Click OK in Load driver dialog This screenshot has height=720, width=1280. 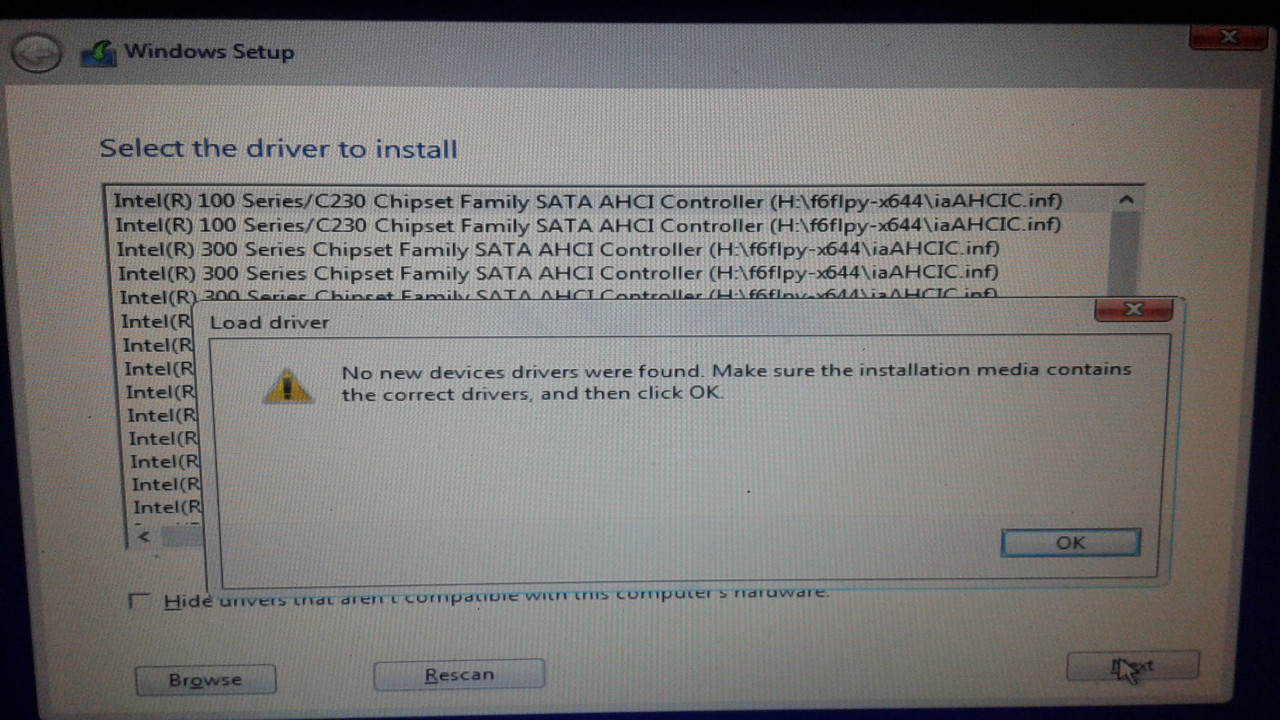(1070, 543)
